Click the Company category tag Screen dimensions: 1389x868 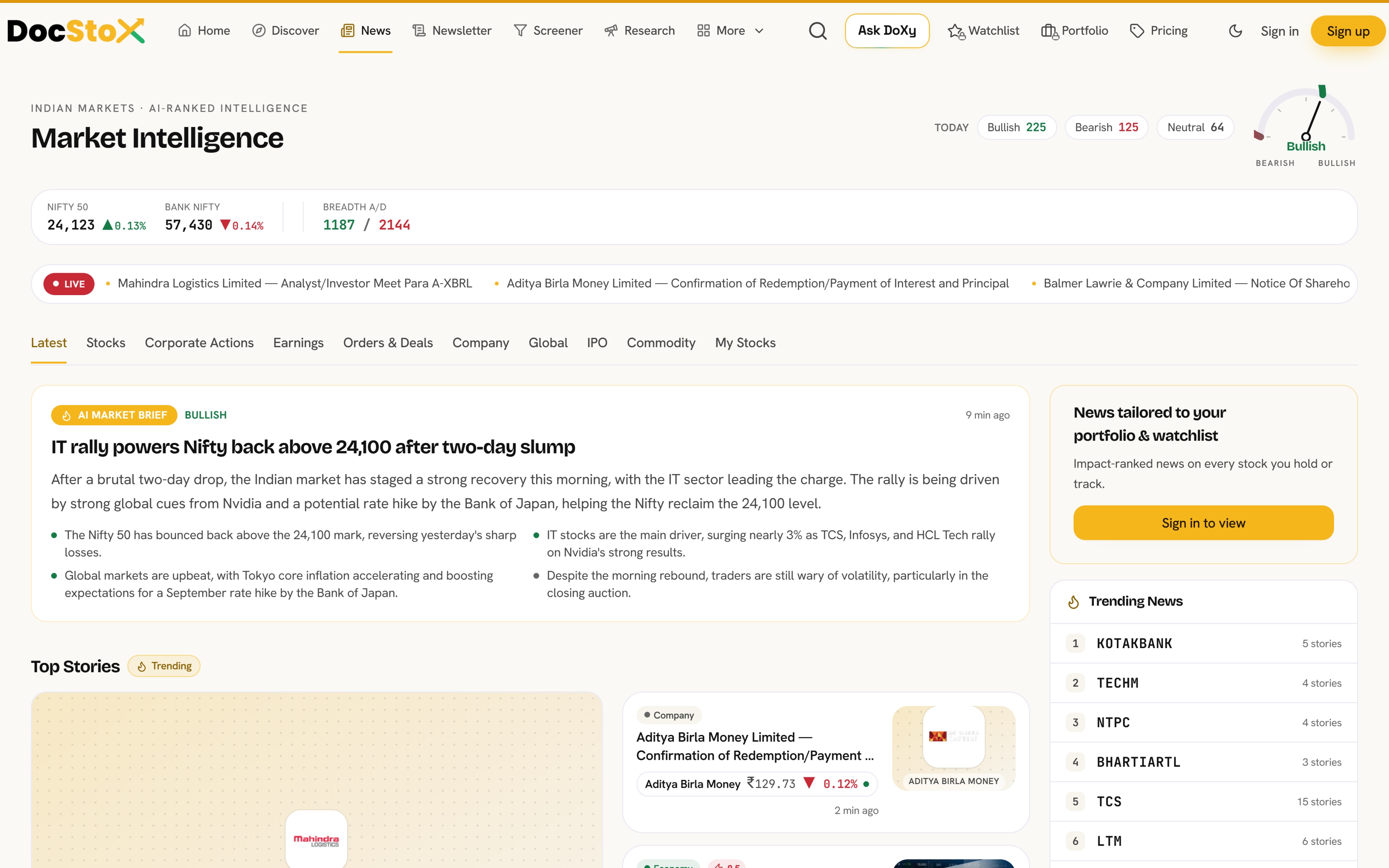669,715
